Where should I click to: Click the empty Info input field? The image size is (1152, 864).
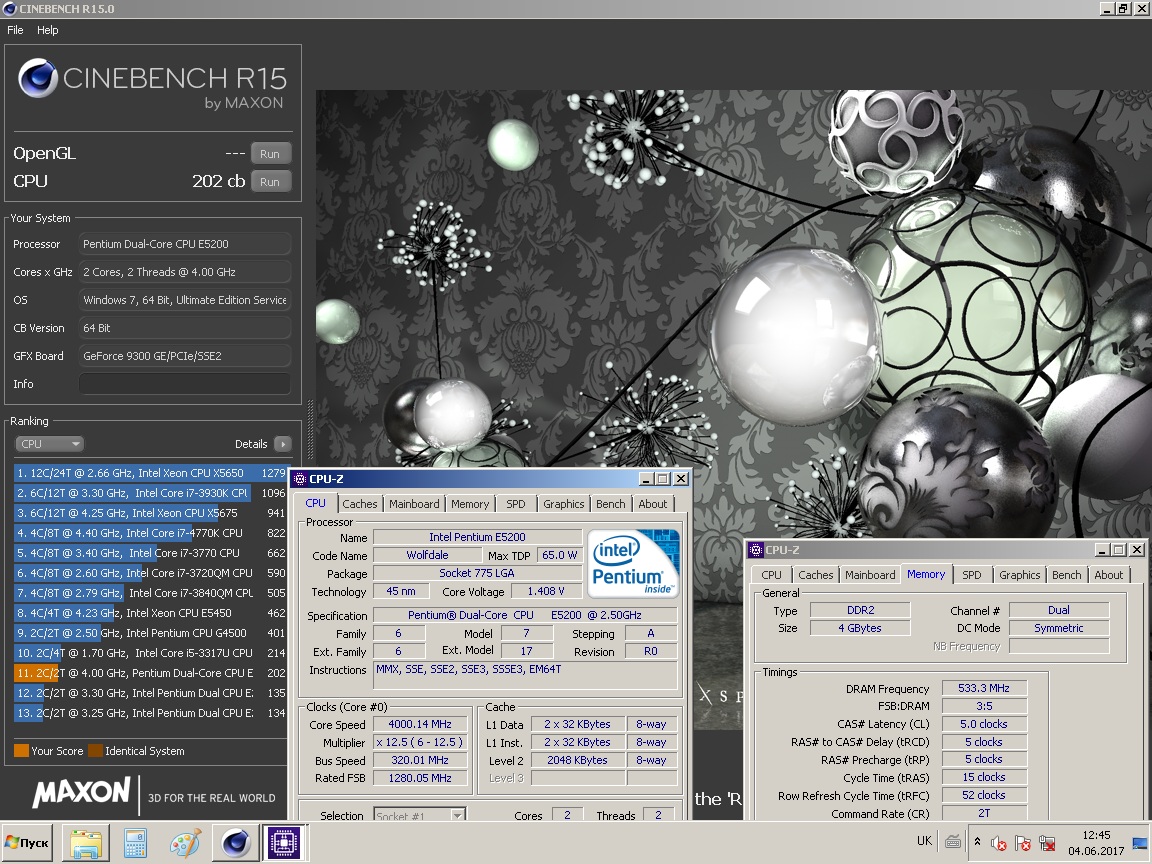click(184, 384)
